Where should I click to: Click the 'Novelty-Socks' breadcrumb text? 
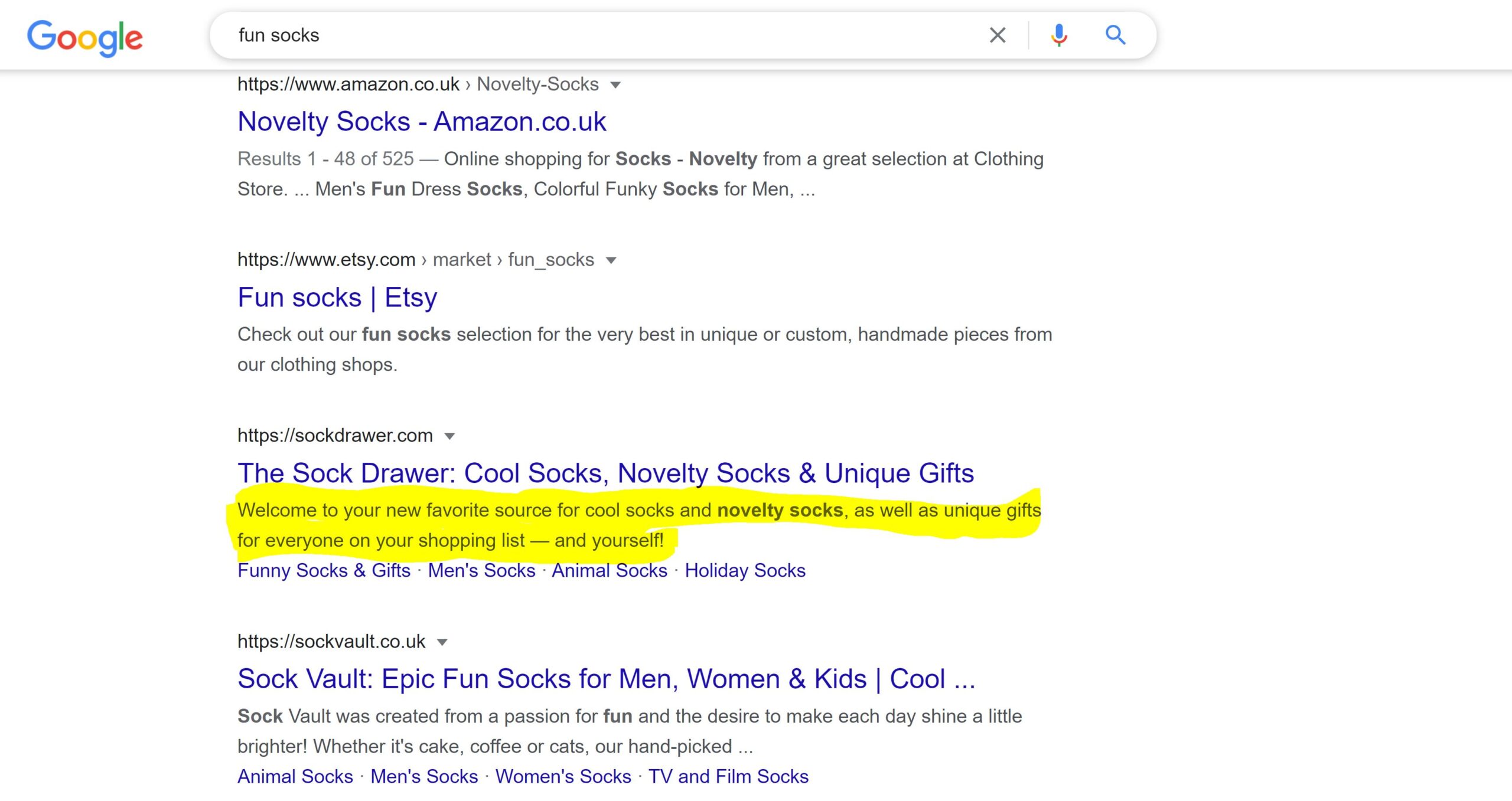click(x=537, y=84)
